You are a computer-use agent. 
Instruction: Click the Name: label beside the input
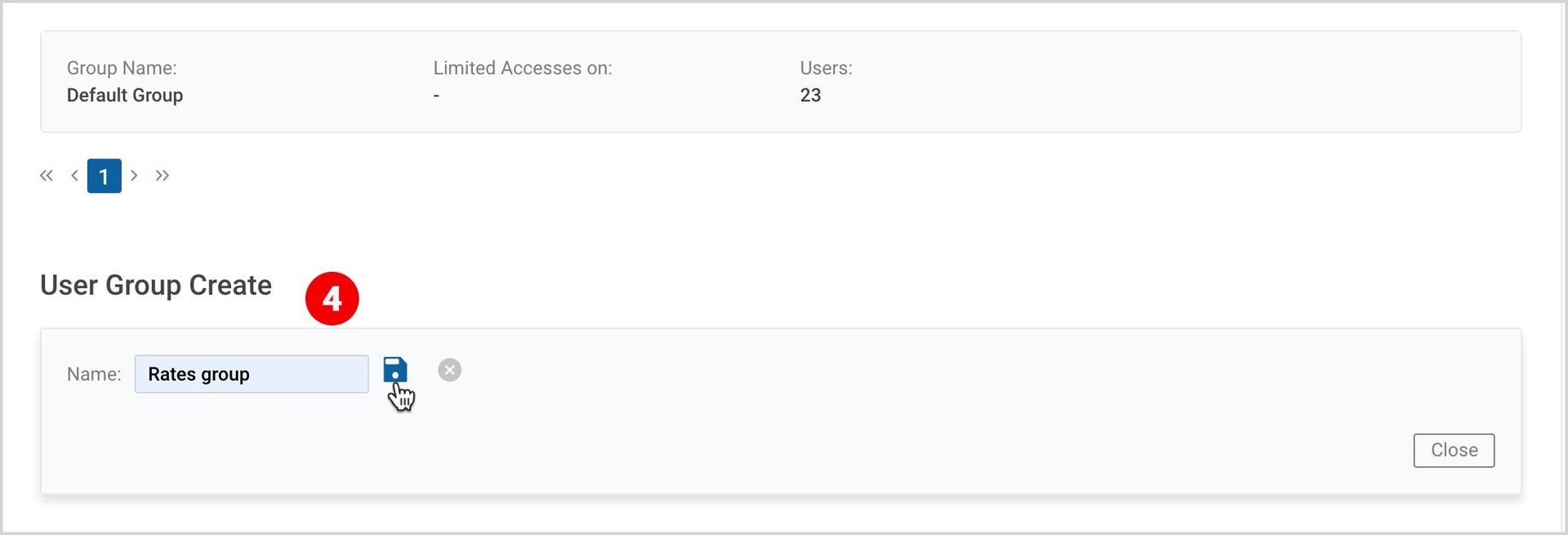pos(94,374)
